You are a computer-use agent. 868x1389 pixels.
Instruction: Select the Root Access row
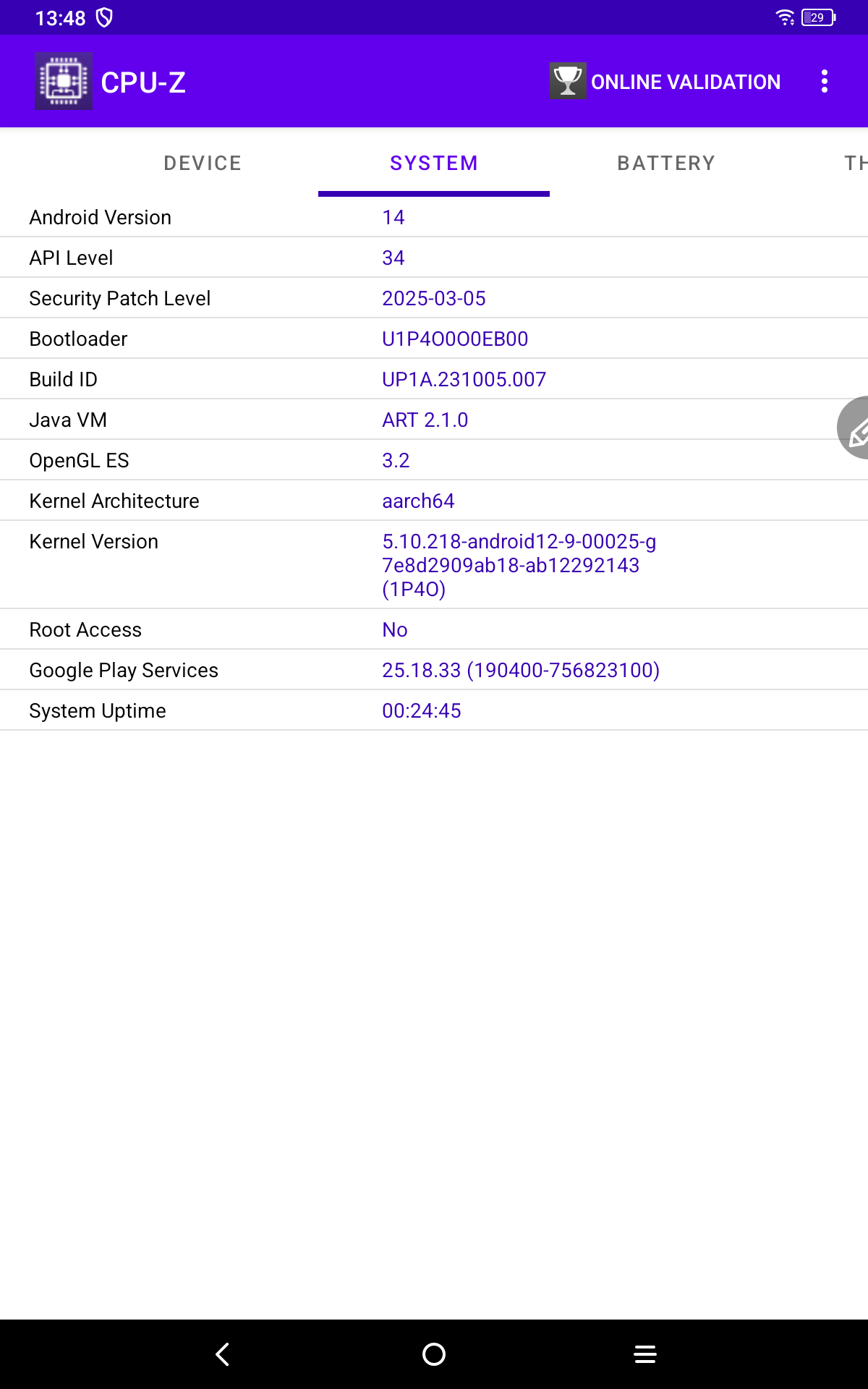434,629
